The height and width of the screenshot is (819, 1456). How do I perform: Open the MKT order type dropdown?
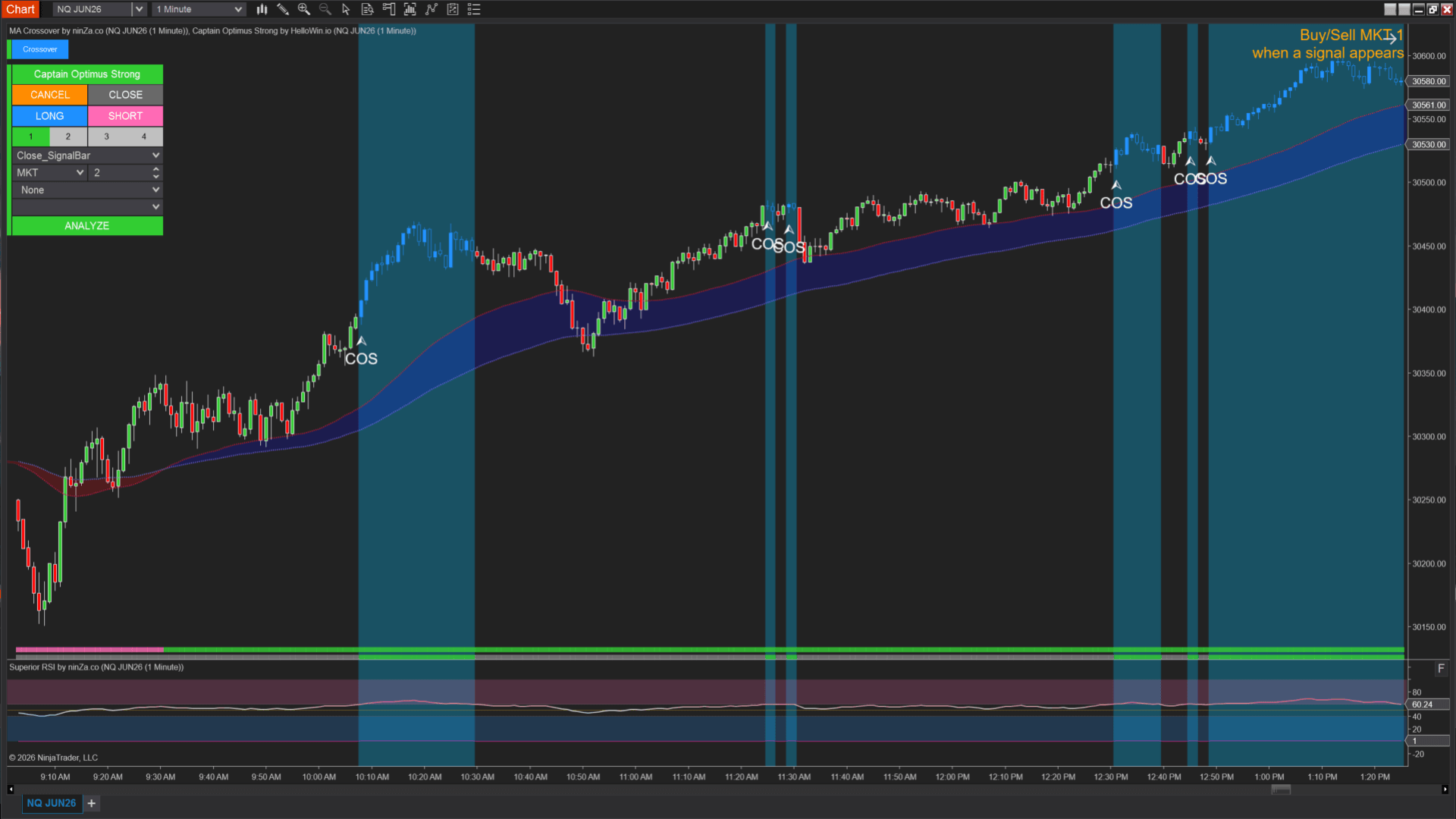click(x=49, y=173)
